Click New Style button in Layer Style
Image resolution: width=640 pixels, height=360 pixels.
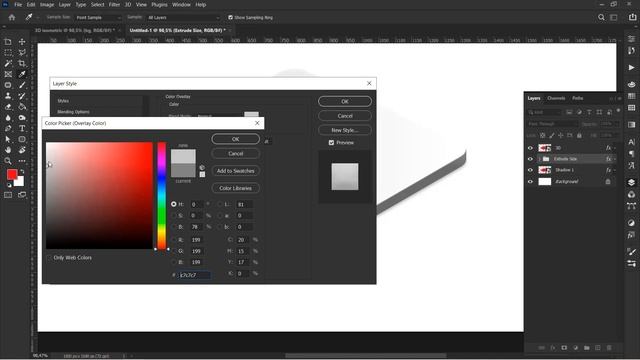pyautogui.click(x=345, y=130)
